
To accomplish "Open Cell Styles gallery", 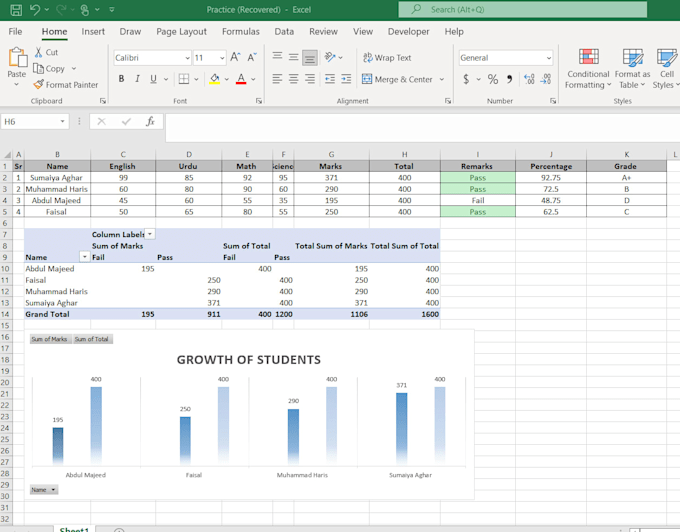I will 666,69.
